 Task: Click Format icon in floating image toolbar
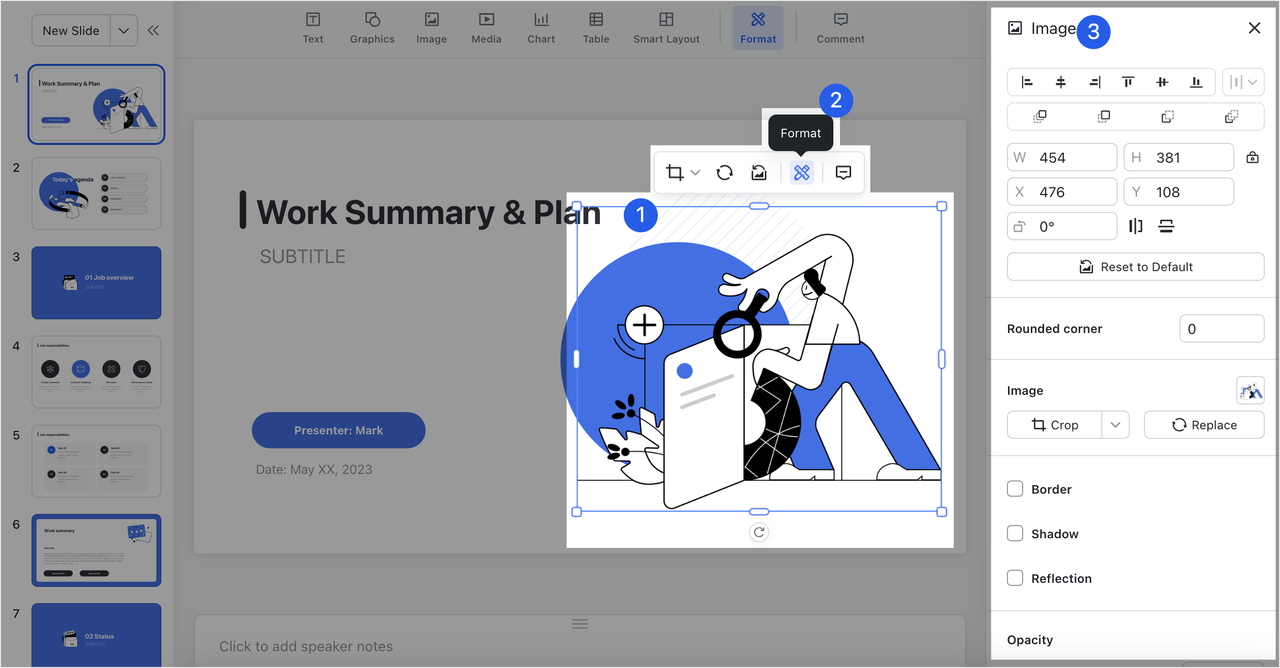tap(801, 173)
